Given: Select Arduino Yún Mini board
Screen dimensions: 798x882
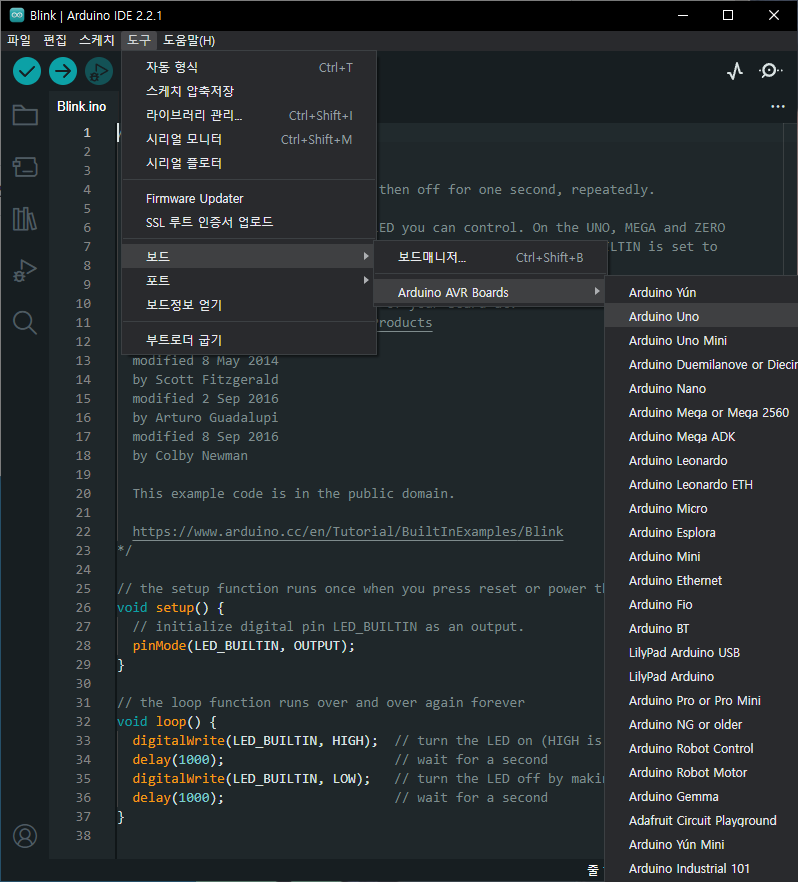Looking at the screenshot, I should tap(701, 845).
